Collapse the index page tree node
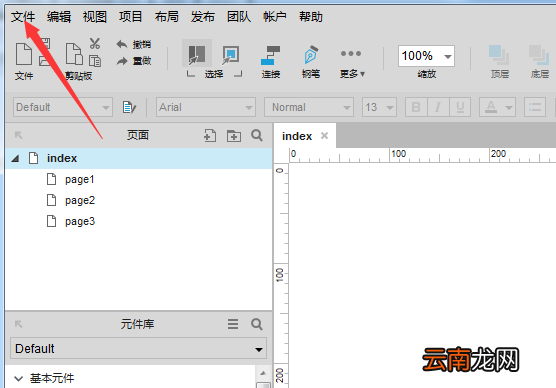Image resolution: width=556 pixels, height=388 pixels. tap(15, 158)
